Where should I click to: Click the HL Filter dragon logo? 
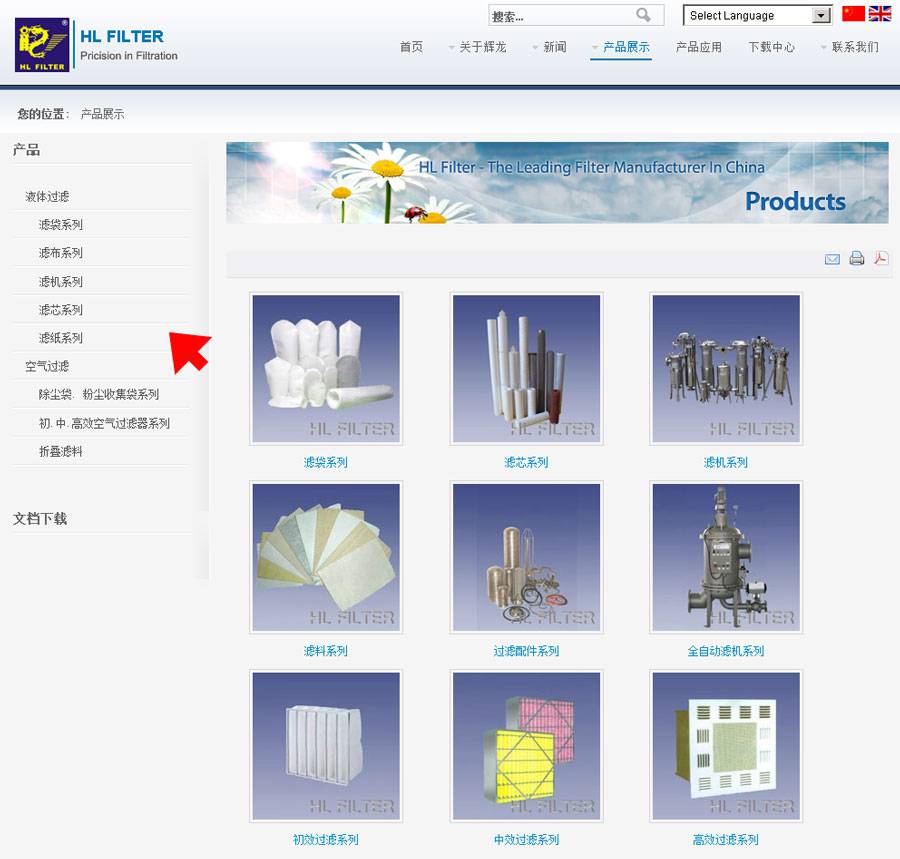[42, 46]
